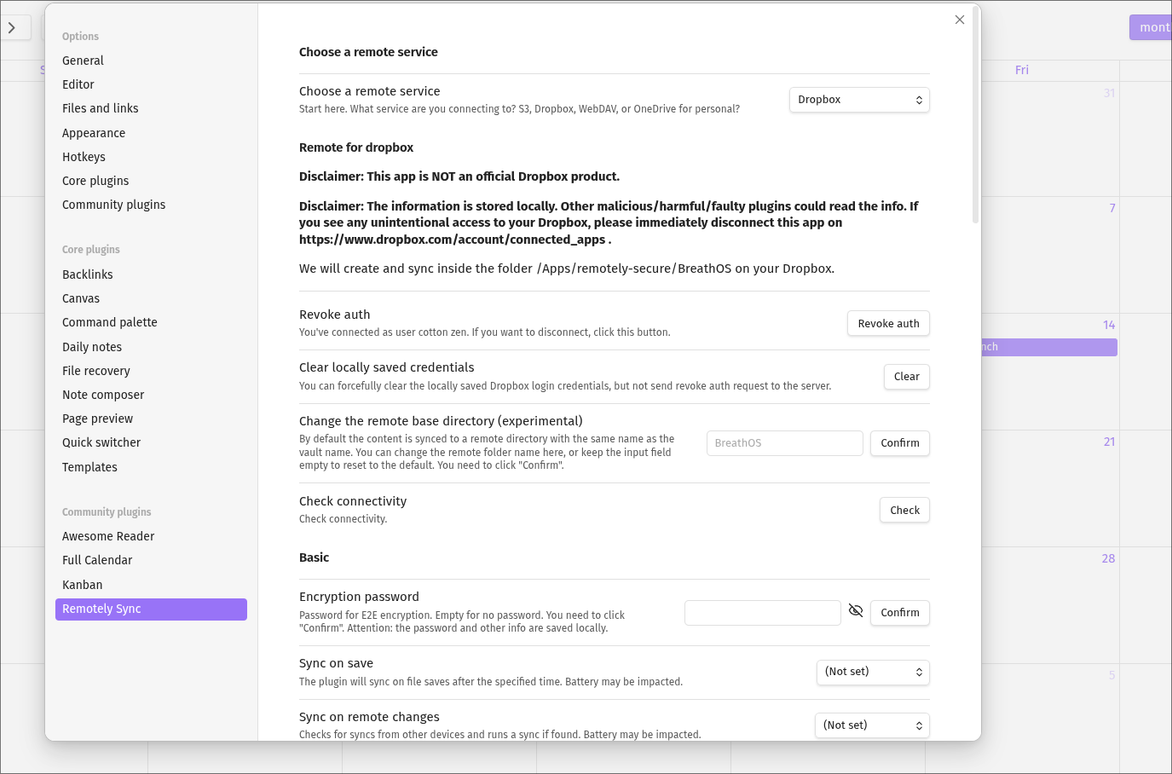Open the Sync on remote changes dropdown
The image size is (1172, 774).
click(872, 725)
